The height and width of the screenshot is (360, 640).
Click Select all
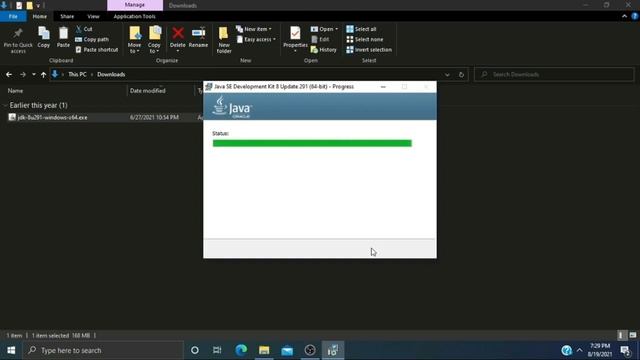(x=361, y=29)
